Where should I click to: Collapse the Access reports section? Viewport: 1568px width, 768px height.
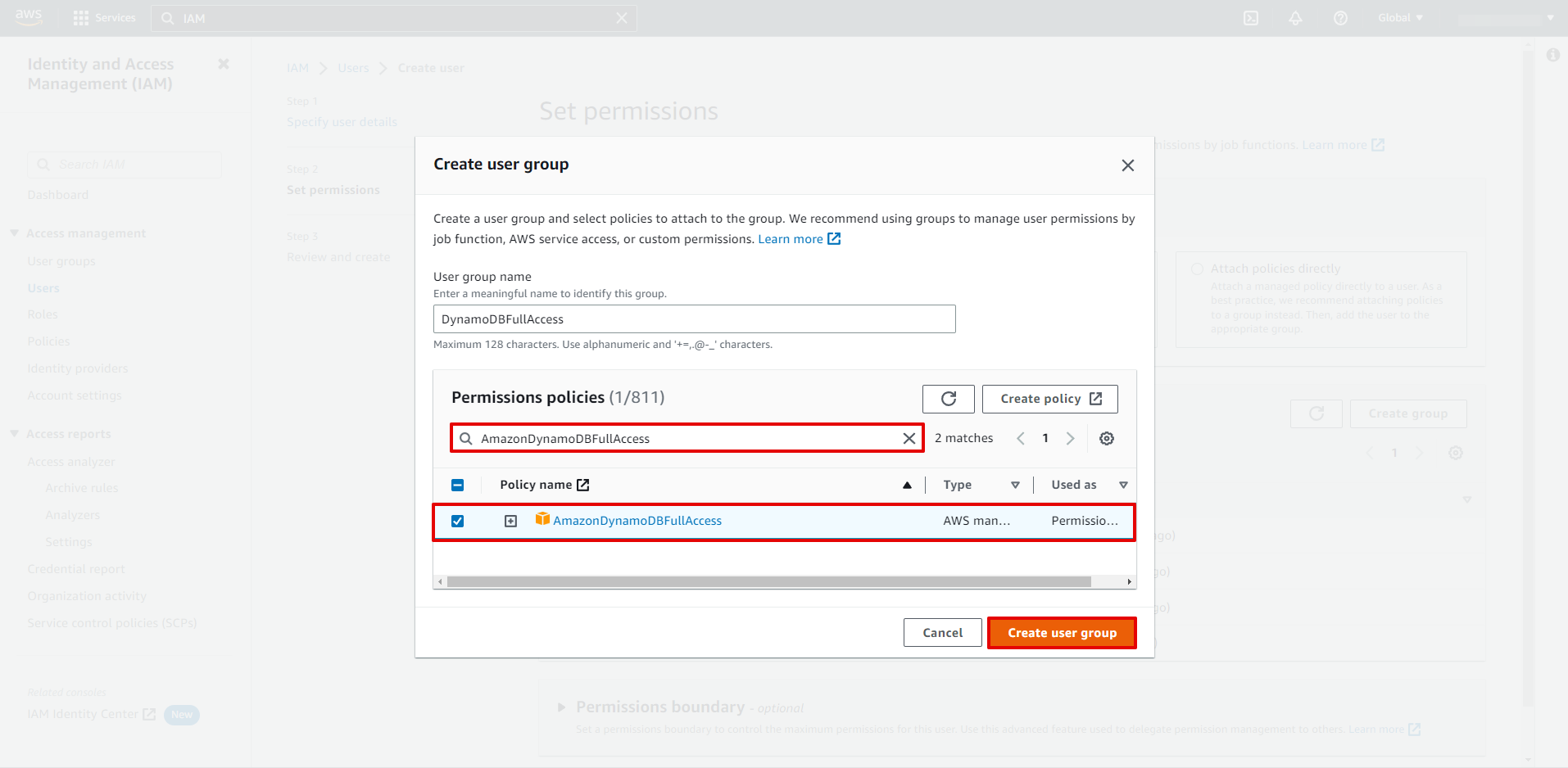coord(14,434)
